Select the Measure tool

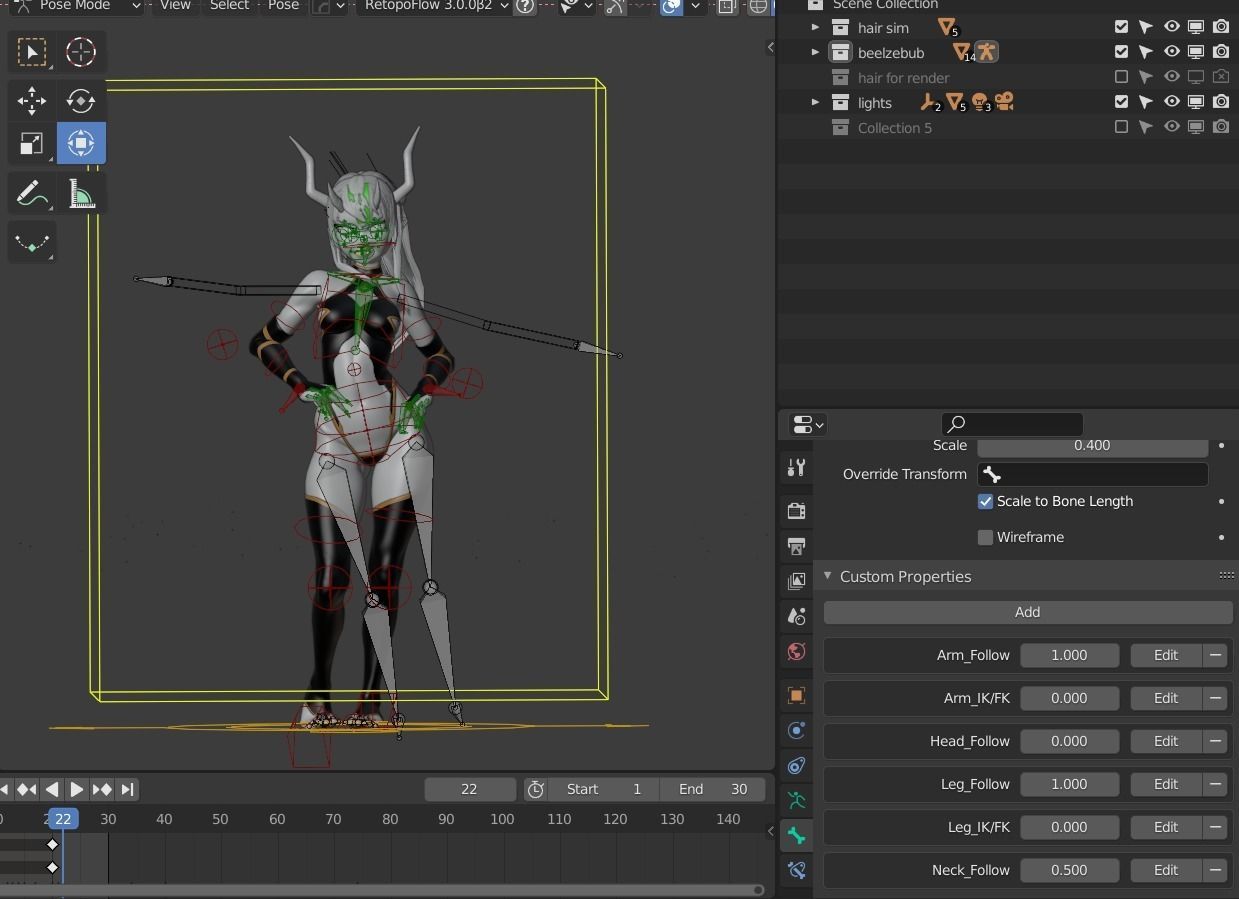pos(81,193)
